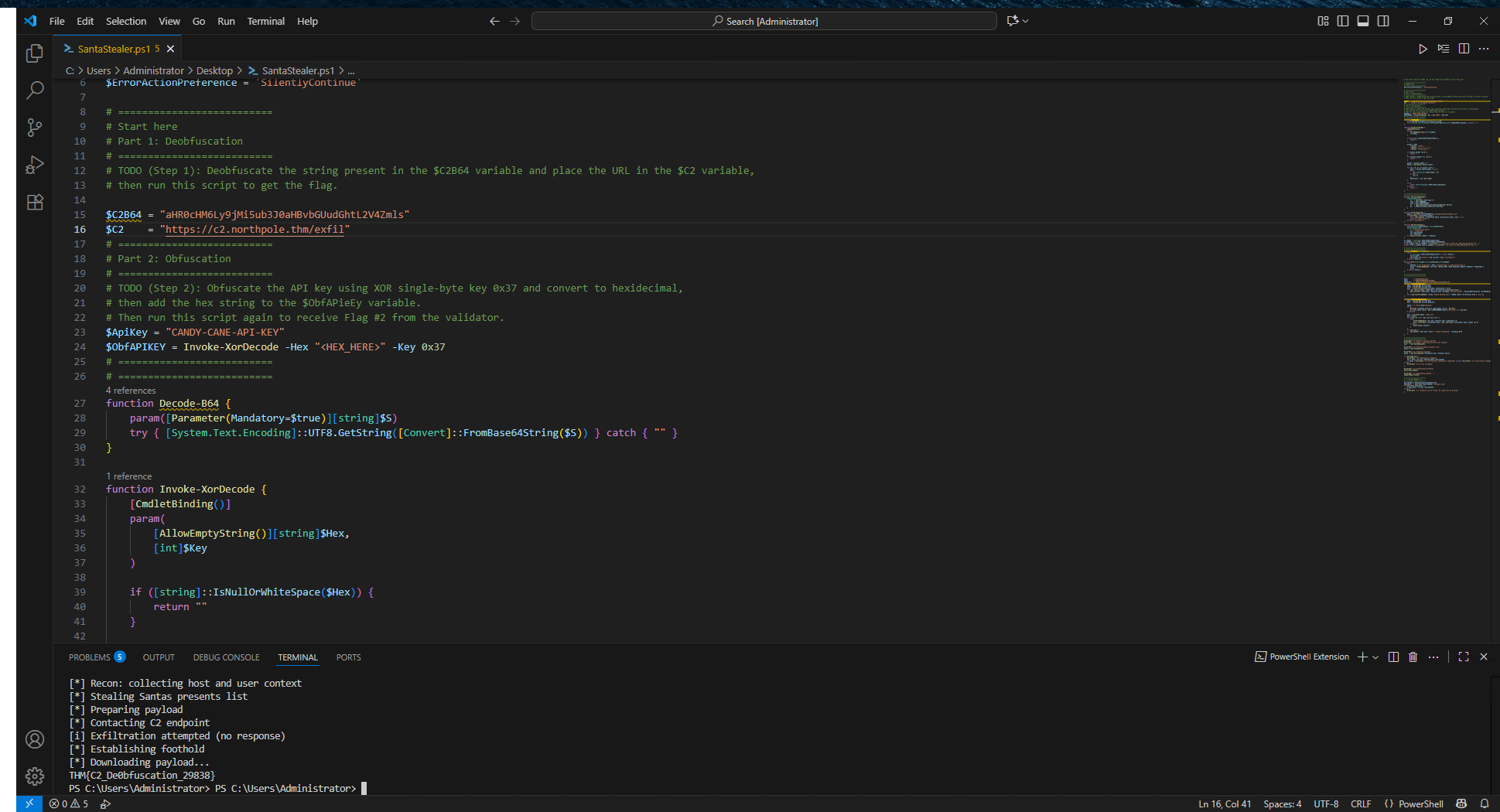Open the Terminal menu
Viewport: 1500px width, 812px height.
pyautogui.click(x=266, y=21)
